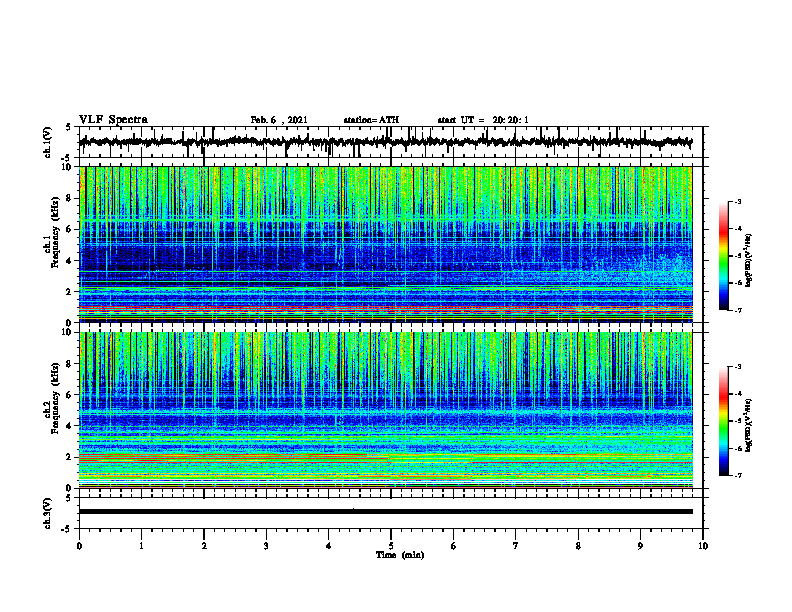The height and width of the screenshot is (612, 792).
Task: Click the time axis tick label "9"
Action: pyautogui.click(x=640, y=546)
